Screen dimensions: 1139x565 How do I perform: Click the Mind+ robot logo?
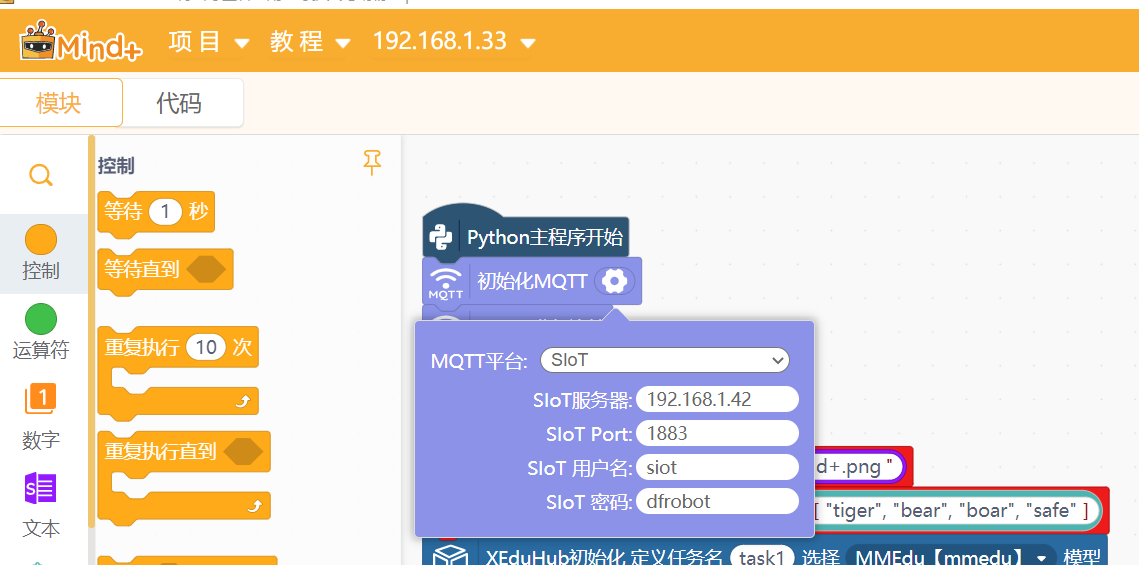pos(80,41)
